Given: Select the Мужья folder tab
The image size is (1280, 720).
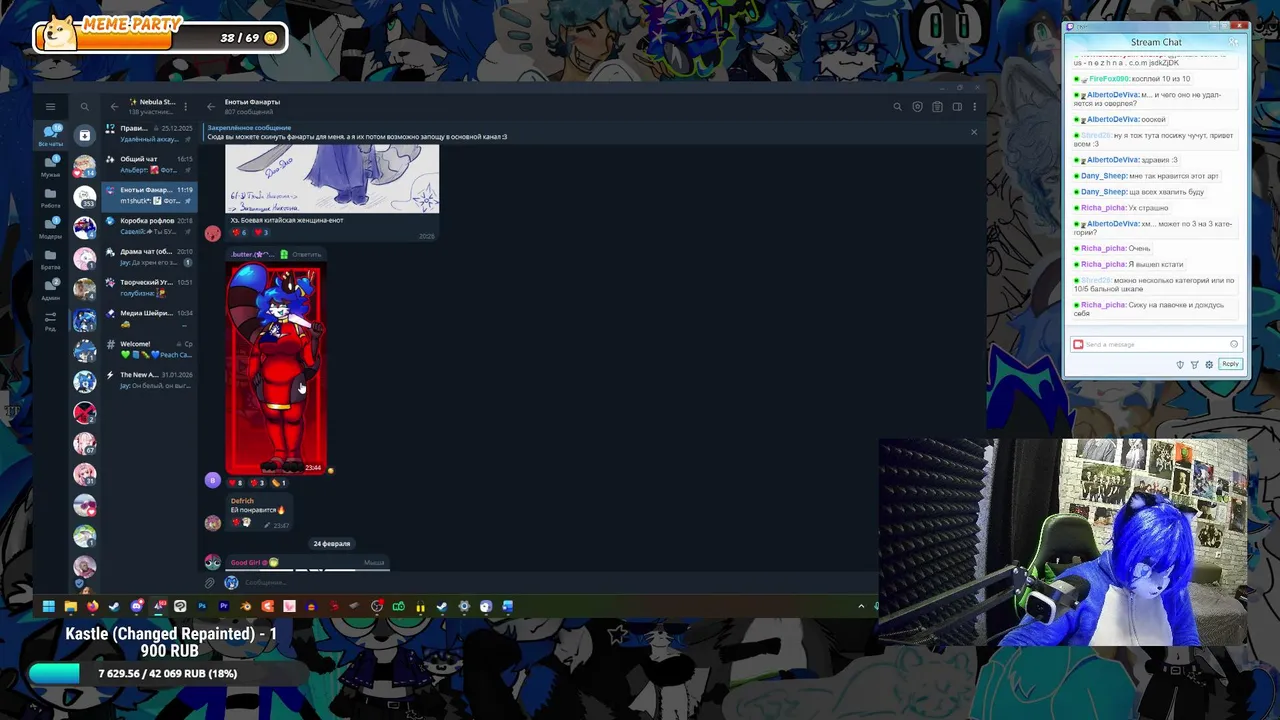Looking at the screenshot, I should tap(50, 166).
